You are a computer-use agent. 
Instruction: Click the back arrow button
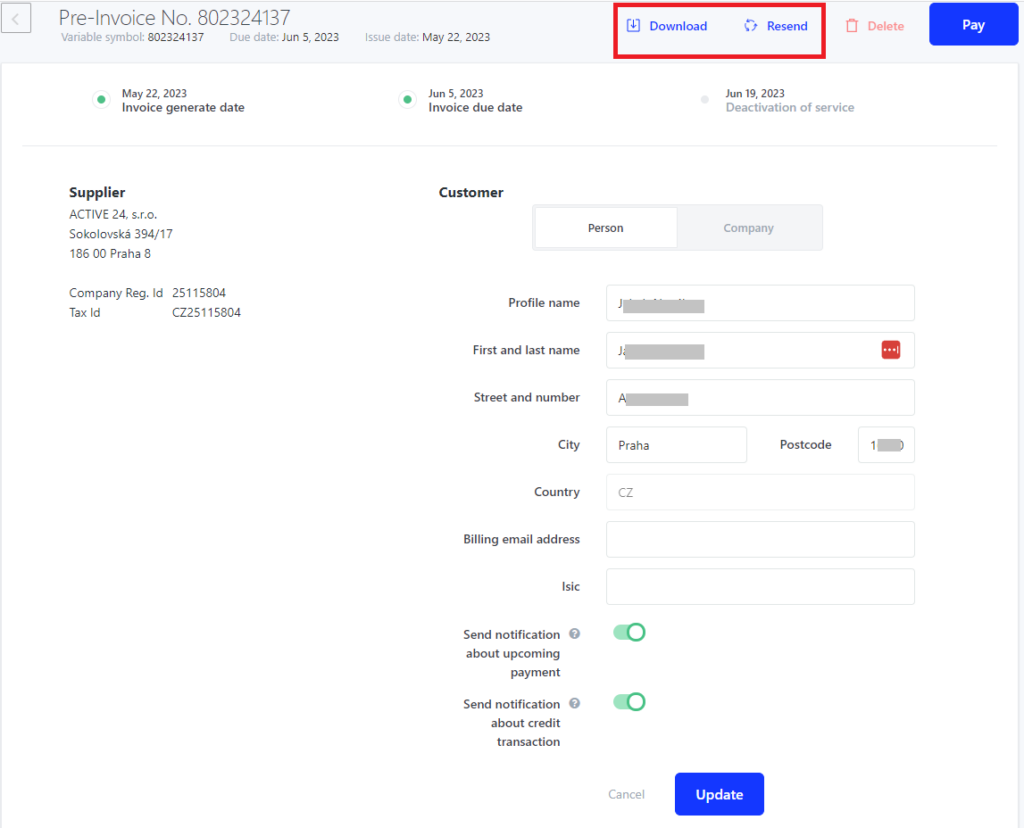pos(17,18)
